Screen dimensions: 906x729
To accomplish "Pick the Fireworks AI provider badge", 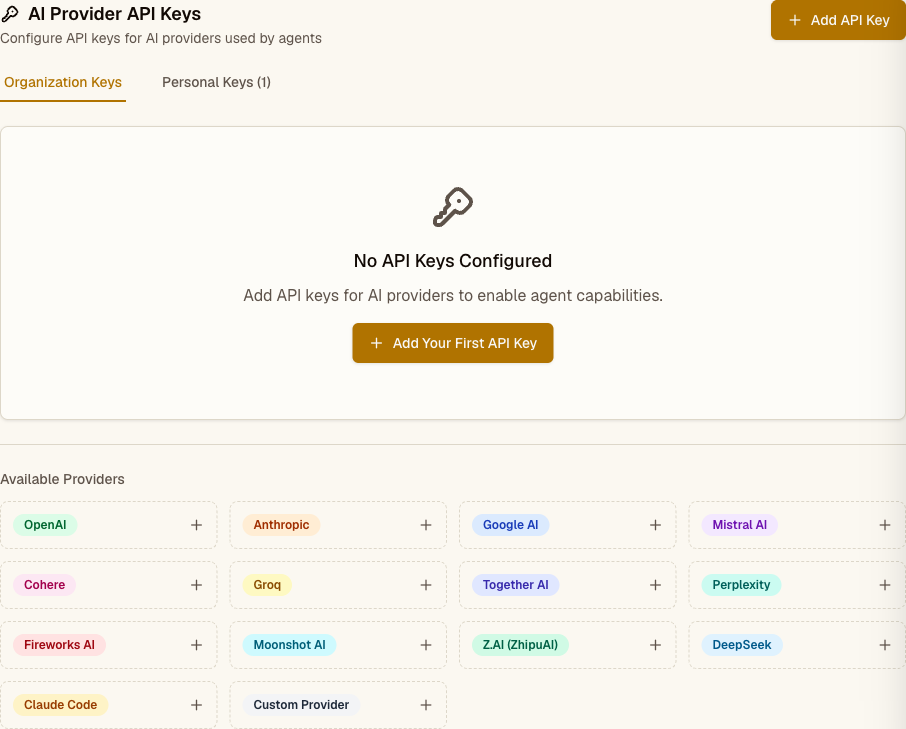I will [60, 645].
